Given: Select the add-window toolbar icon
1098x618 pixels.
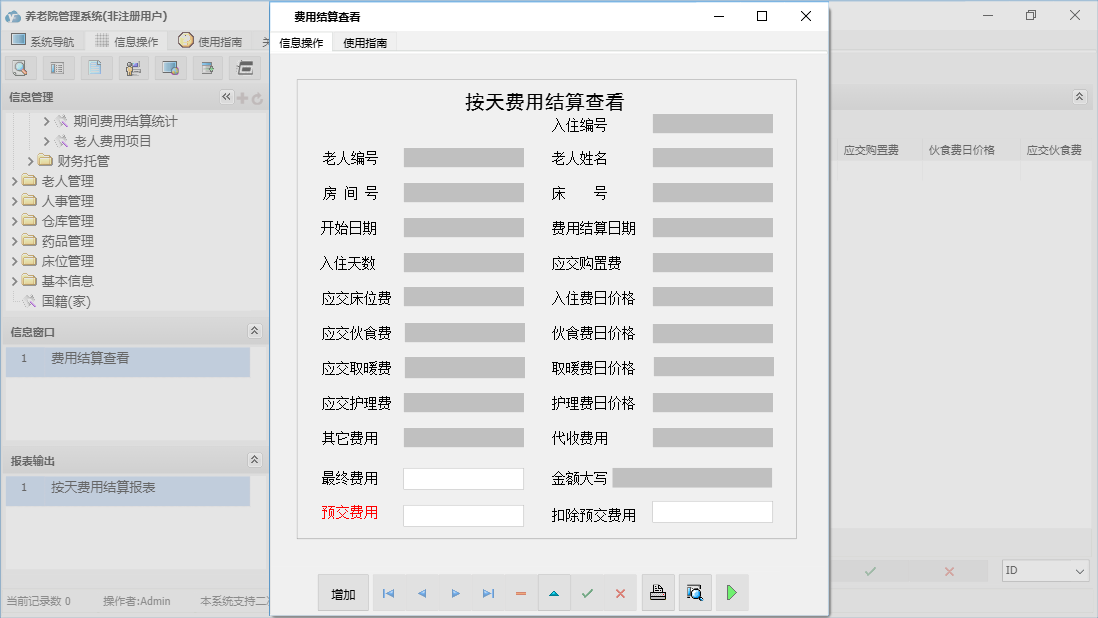Looking at the screenshot, I should pos(207,67).
